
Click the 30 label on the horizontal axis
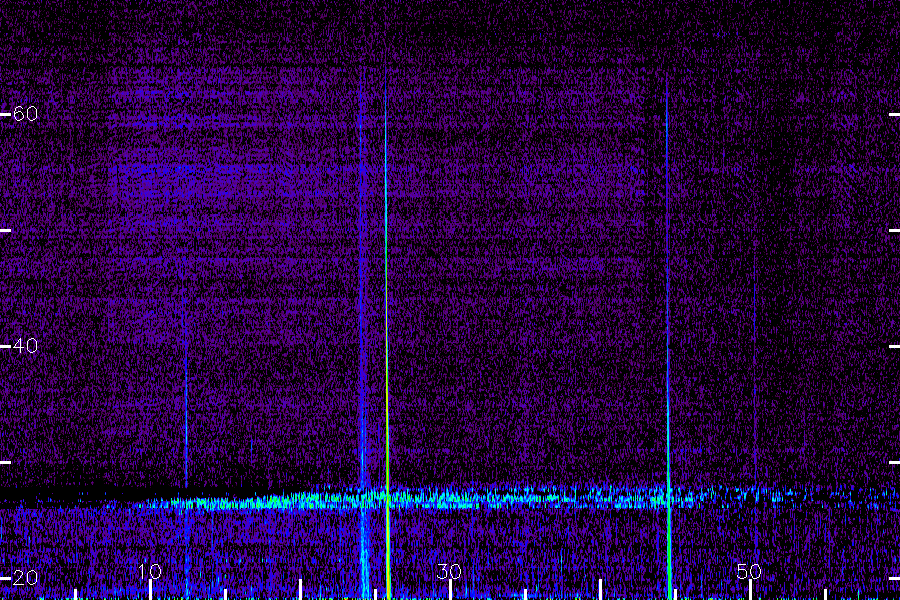(x=449, y=571)
